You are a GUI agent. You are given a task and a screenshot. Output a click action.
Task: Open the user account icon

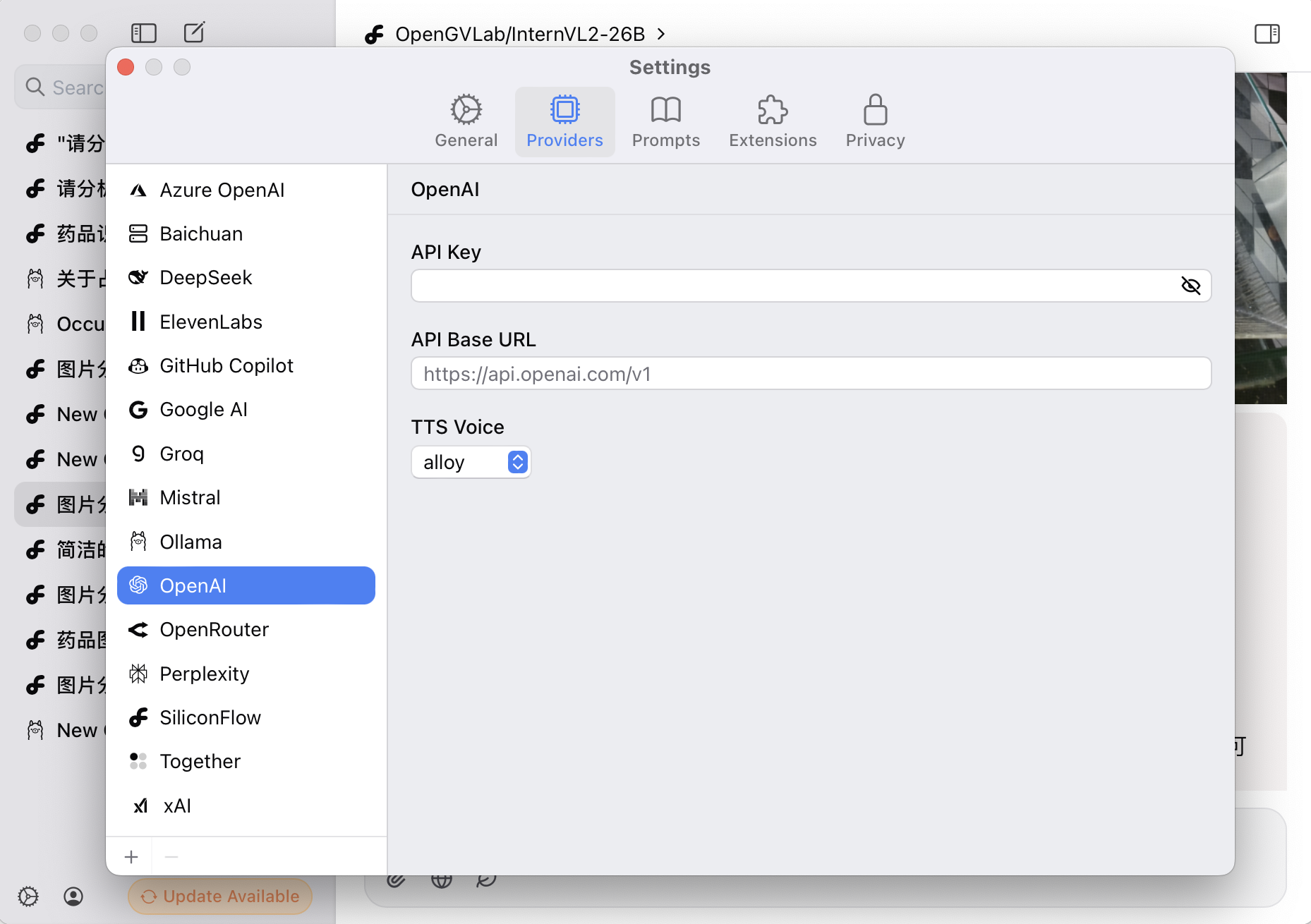(x=73, y=896)
